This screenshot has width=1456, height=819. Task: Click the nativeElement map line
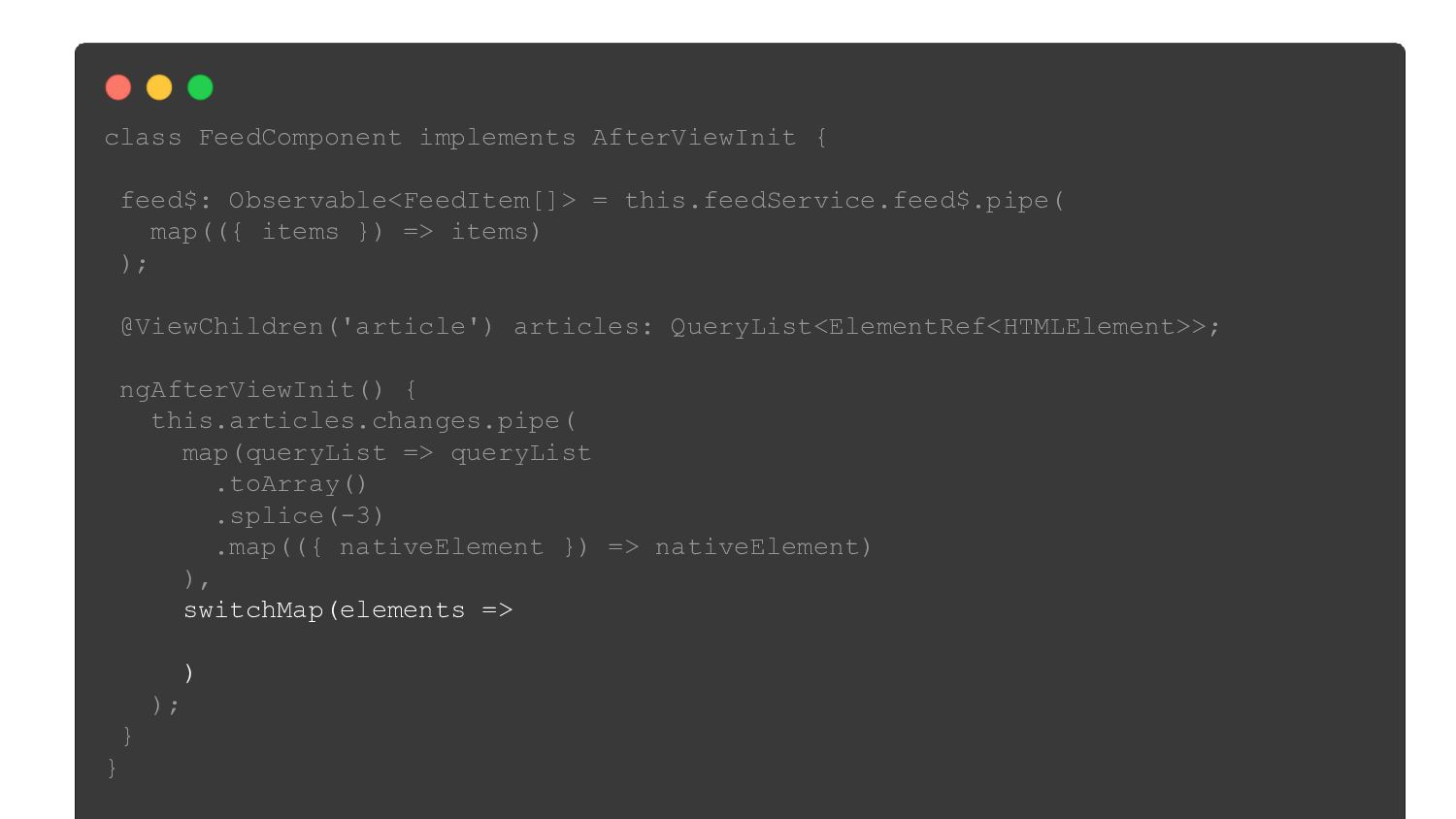pyautogui.click(x=544, y=547)
